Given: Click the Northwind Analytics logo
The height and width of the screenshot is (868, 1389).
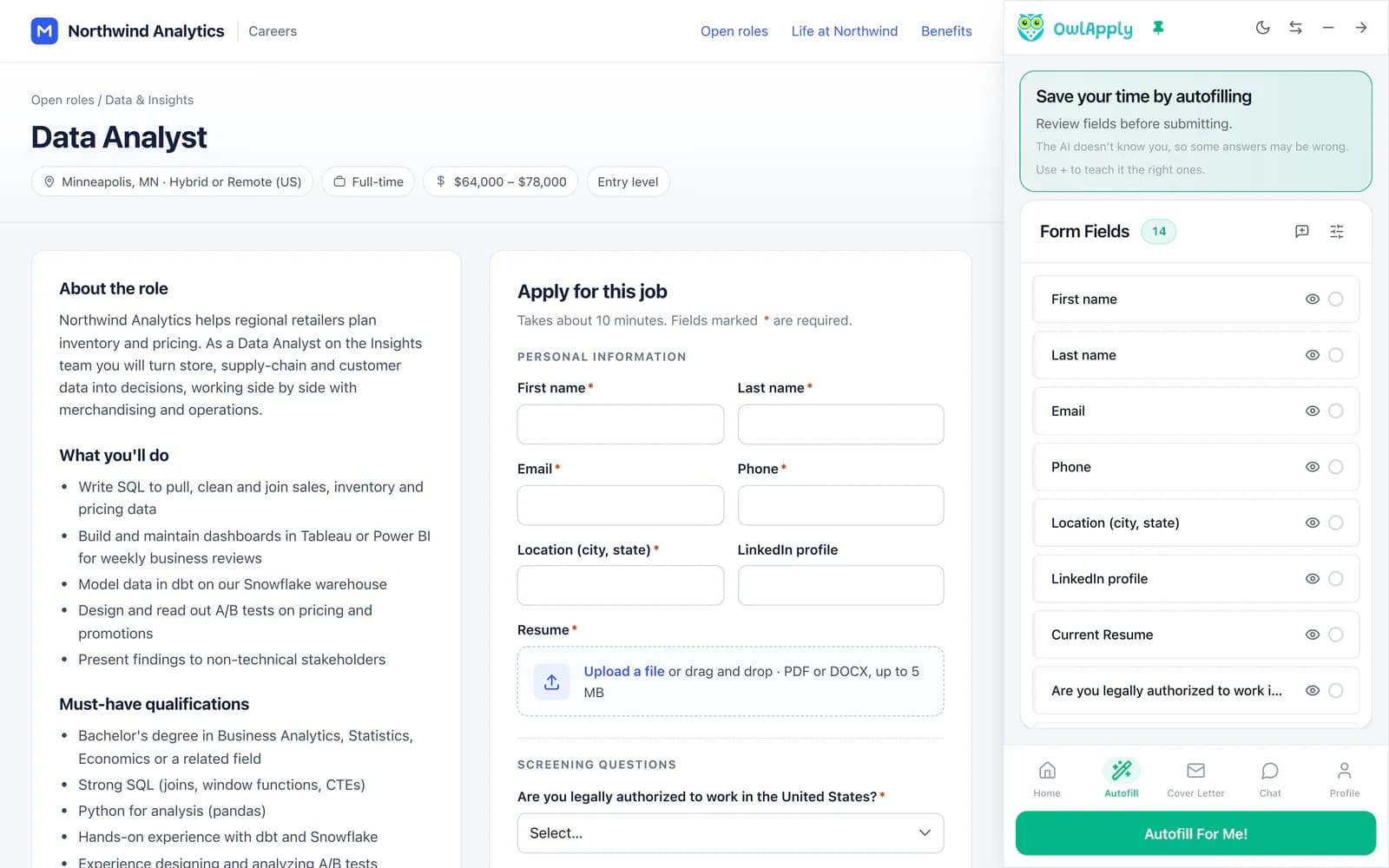Looking at the screenshot, I should [44, 31].
